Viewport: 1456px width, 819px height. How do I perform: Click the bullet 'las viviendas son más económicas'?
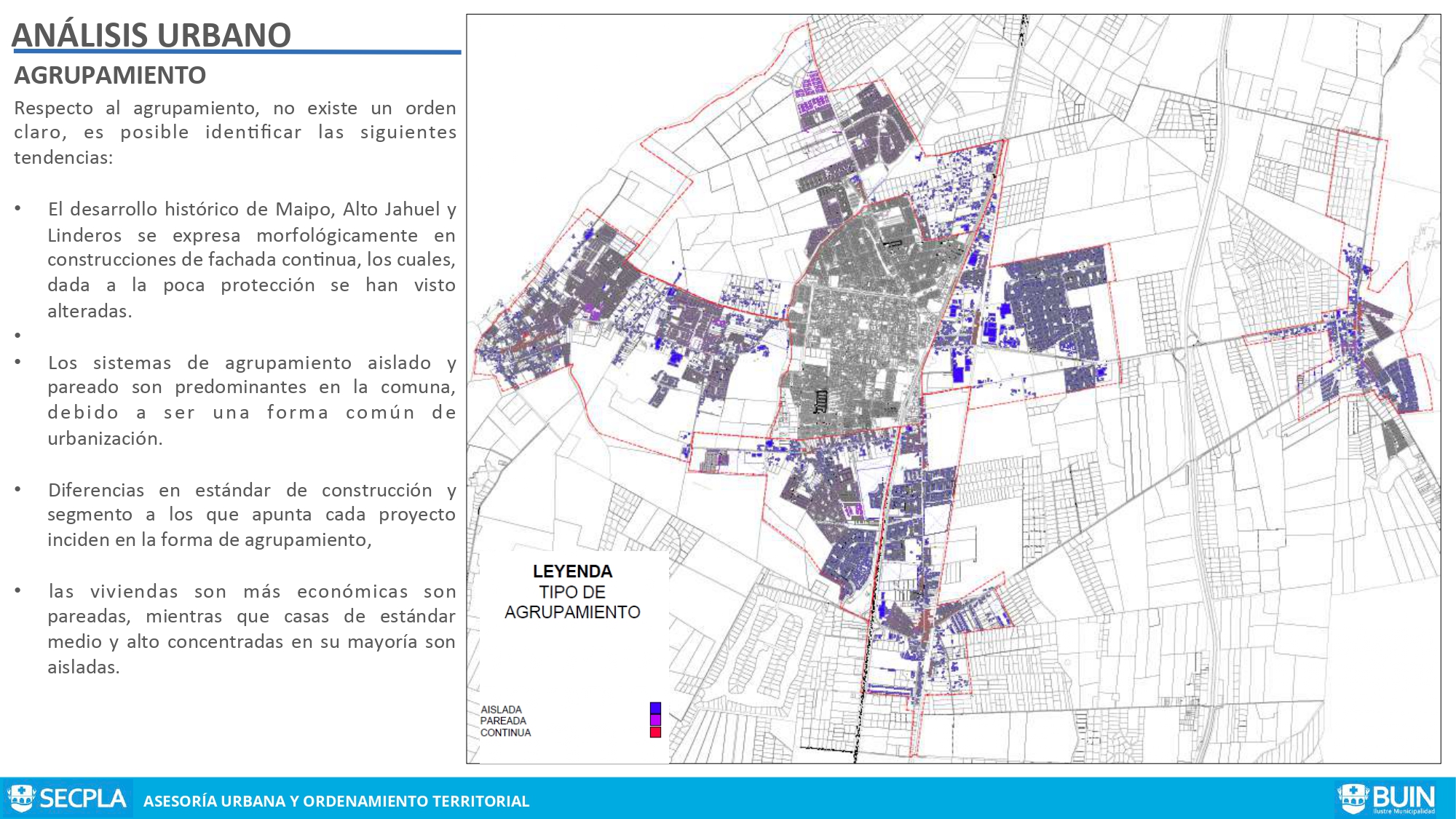tap(252, 629)
